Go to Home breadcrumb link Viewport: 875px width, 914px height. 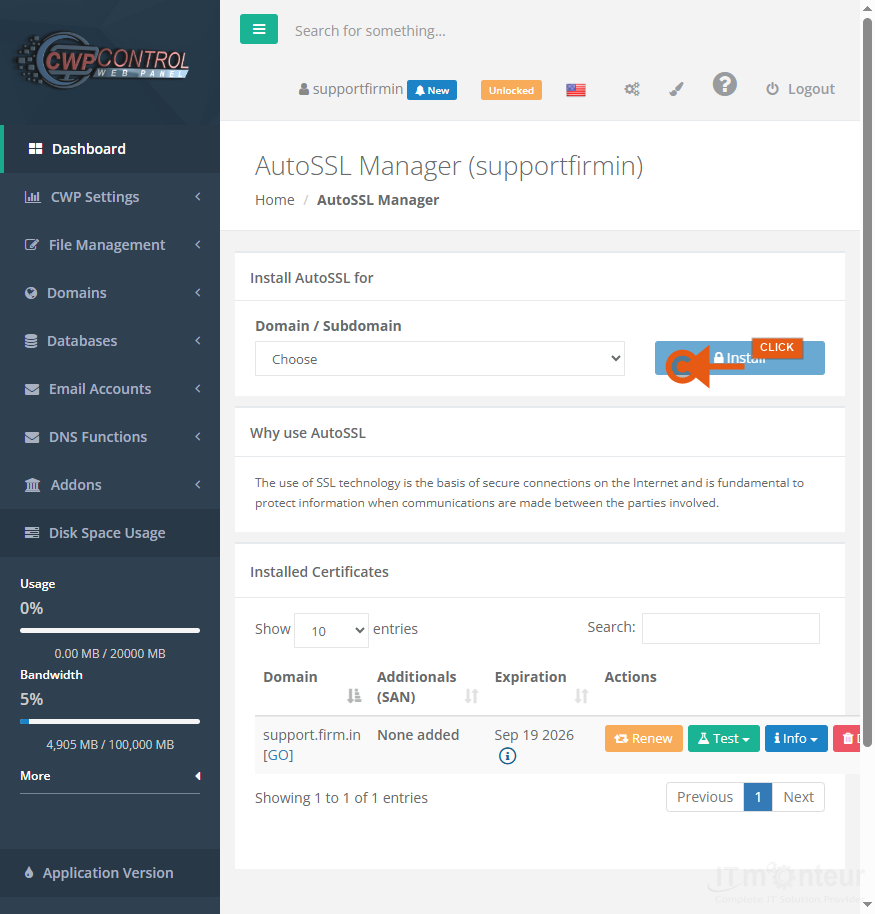[x=275, y=200]
